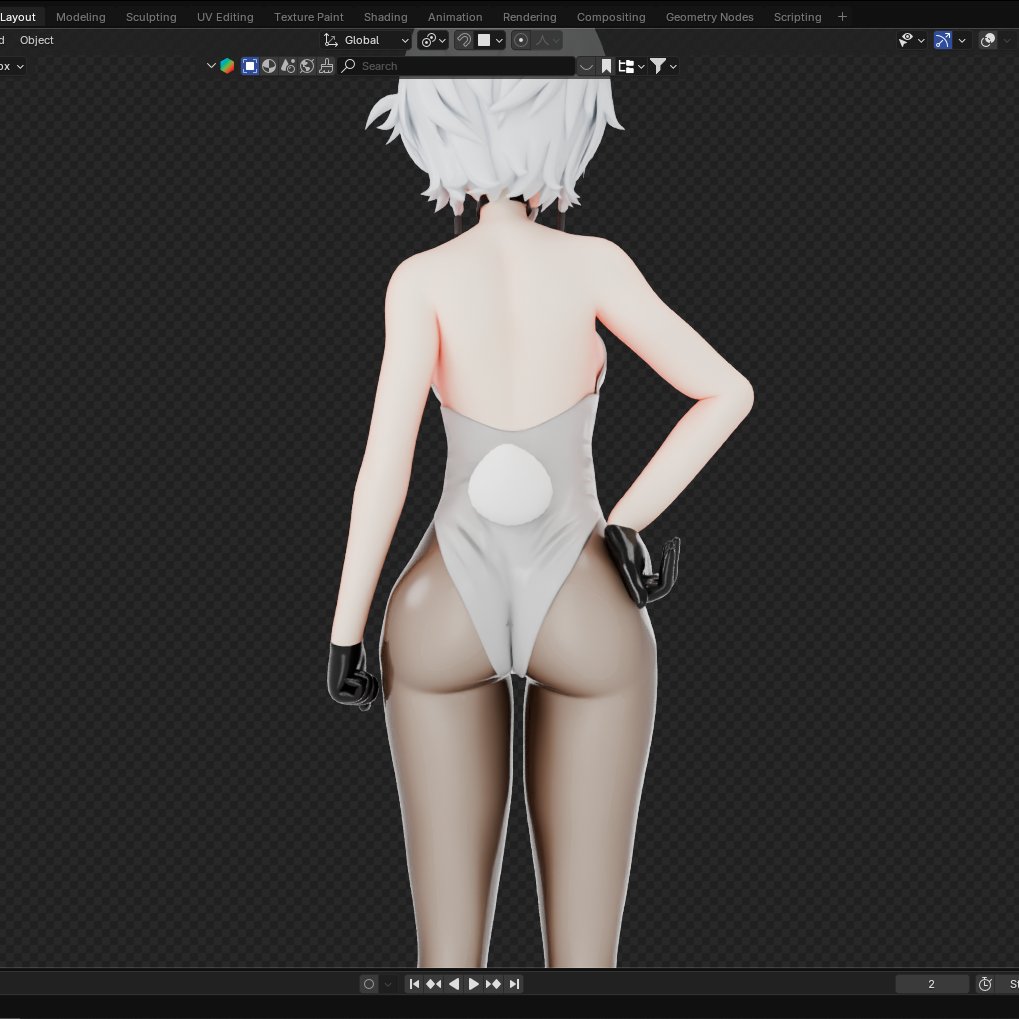Screen dimensions: 1019x1019
Task: Click the asset Search input field
Action: [457, 66]
